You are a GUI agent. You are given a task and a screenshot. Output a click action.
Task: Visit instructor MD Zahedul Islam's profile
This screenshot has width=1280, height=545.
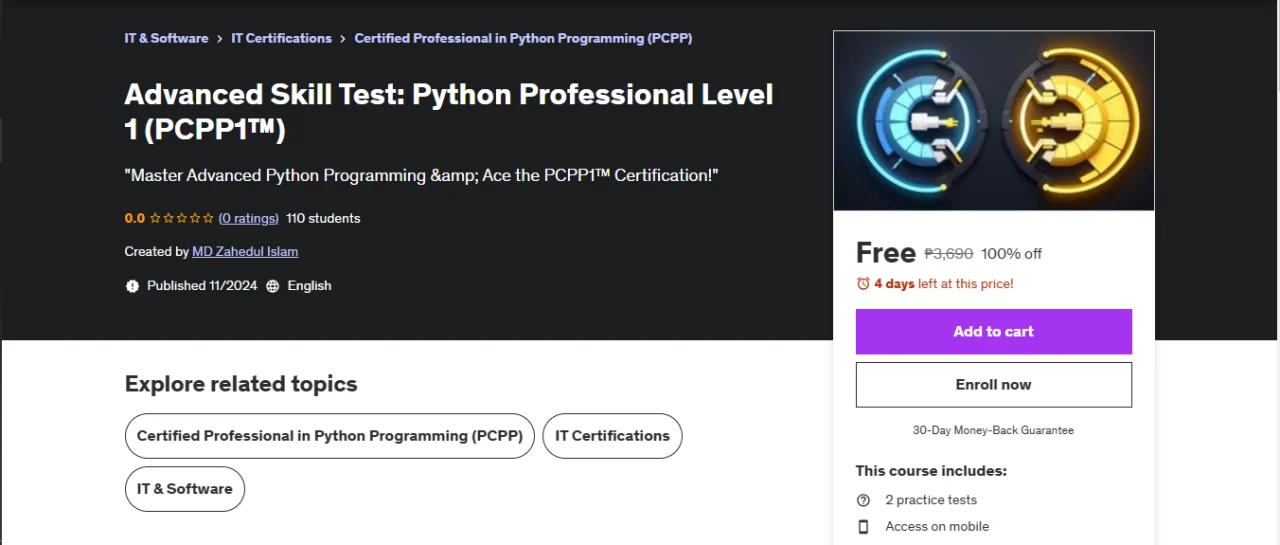click(x=245, y=251)
